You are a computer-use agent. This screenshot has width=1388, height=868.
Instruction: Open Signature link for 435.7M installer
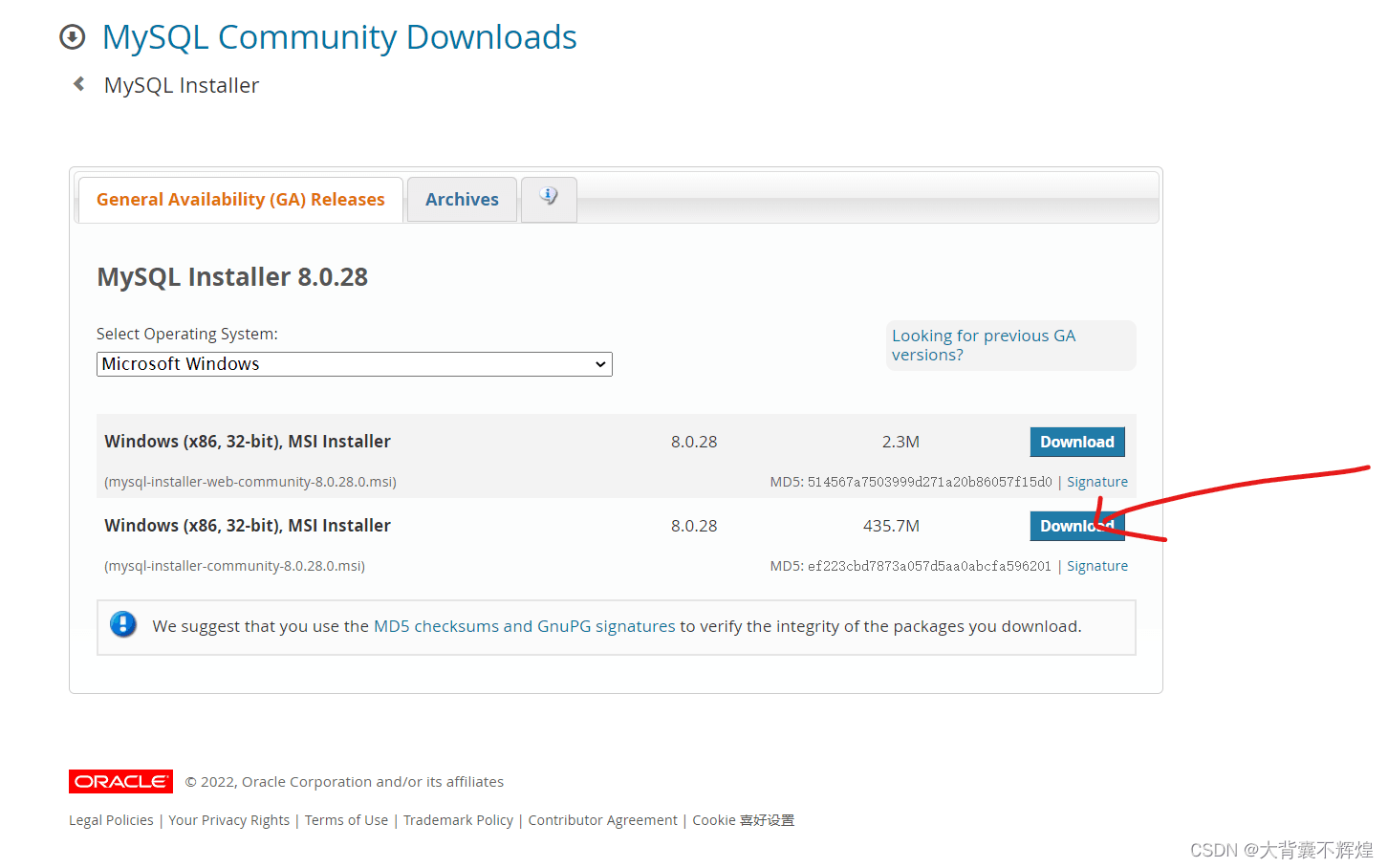tap(1096, 566)
